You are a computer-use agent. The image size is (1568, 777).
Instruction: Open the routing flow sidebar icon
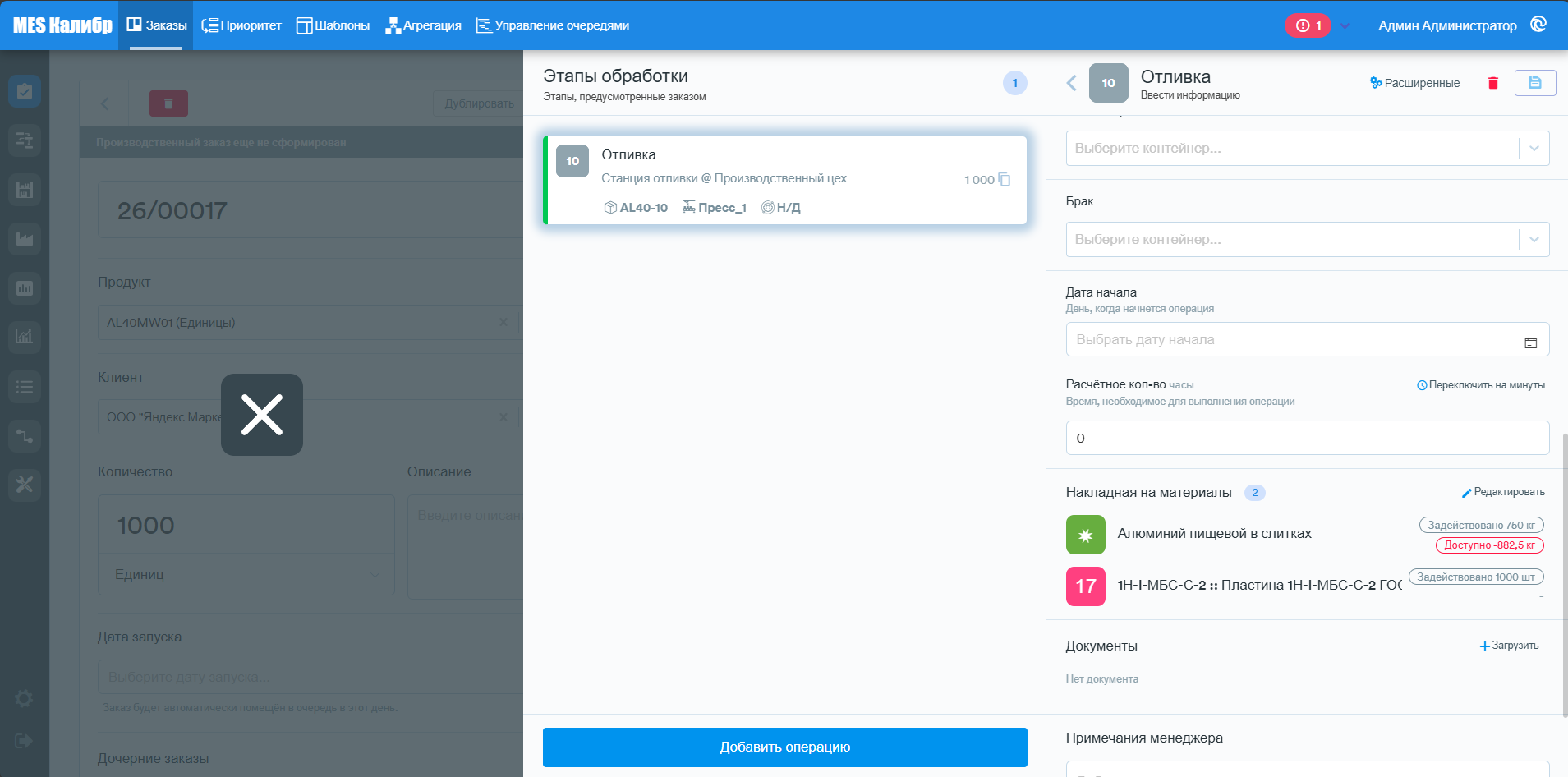point(25,435)
